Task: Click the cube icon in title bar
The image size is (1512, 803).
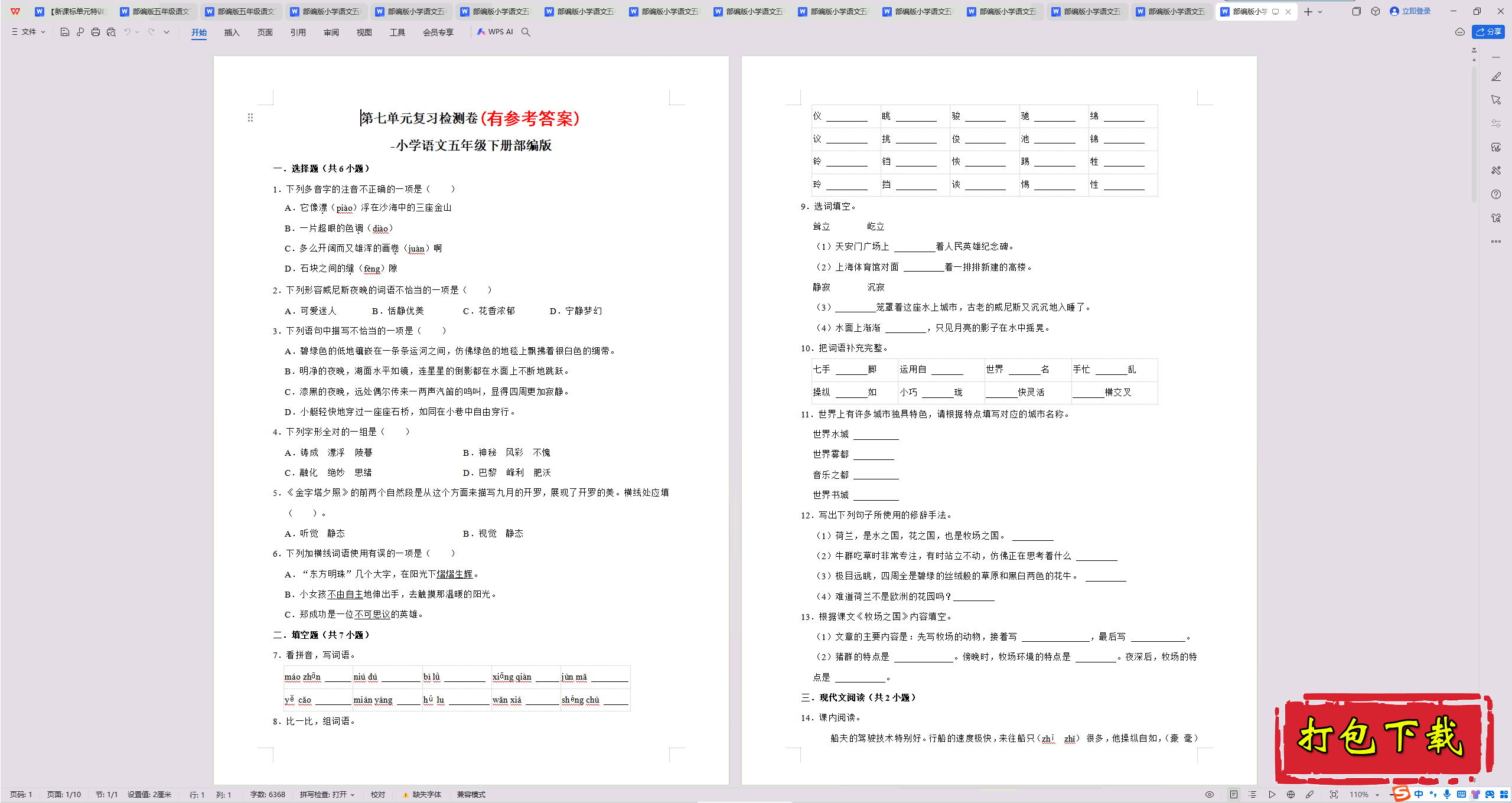Action: click(1376, 11)
